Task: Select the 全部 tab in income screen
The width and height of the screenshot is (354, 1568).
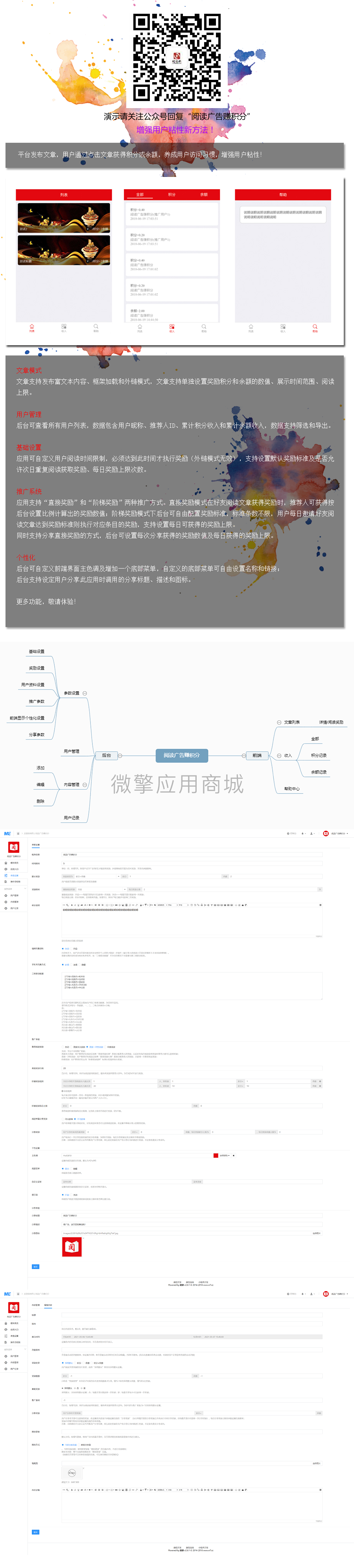Action: tap(140, 195)
